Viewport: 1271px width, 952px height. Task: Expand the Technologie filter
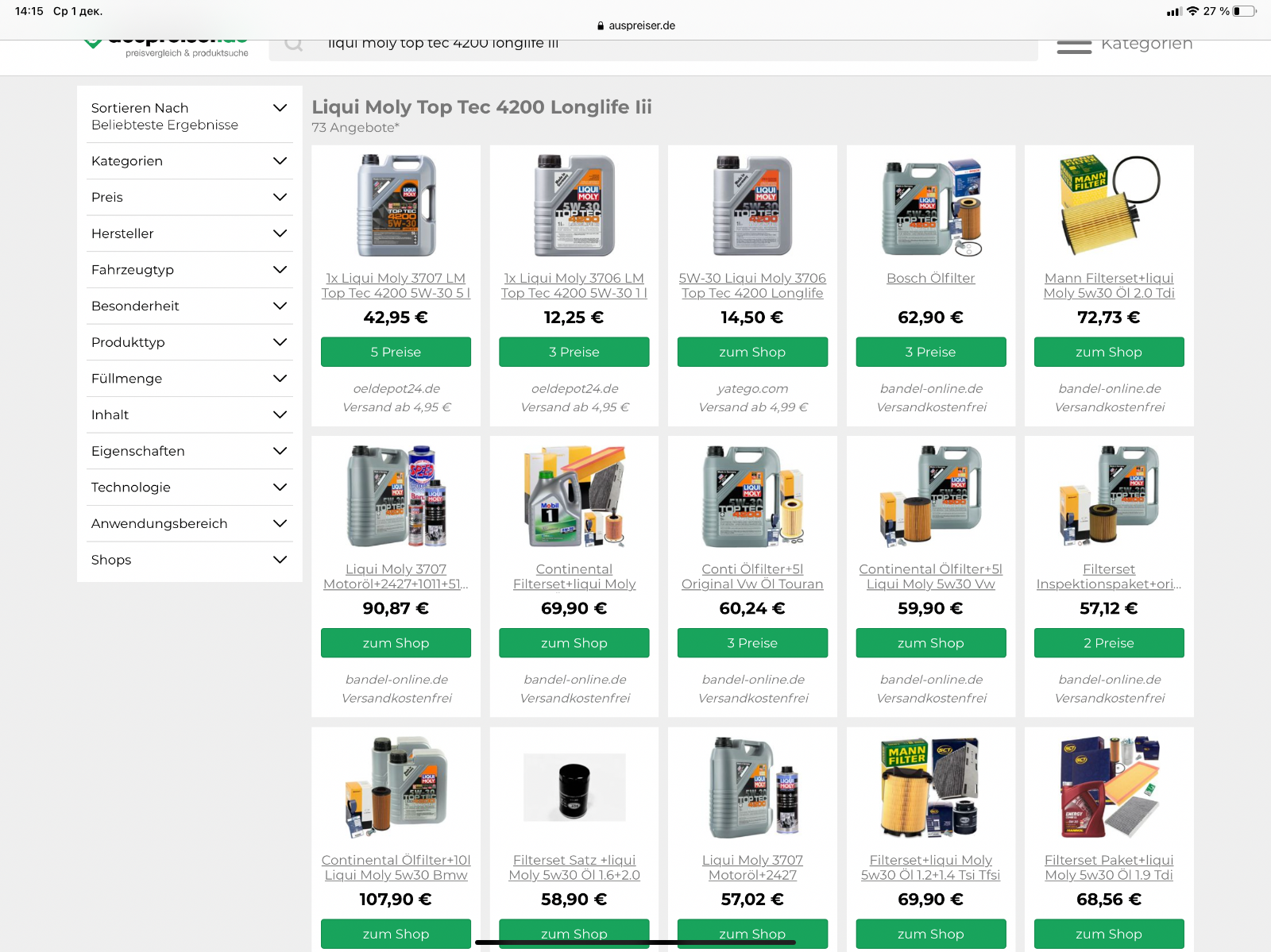[x=189, y=488]
